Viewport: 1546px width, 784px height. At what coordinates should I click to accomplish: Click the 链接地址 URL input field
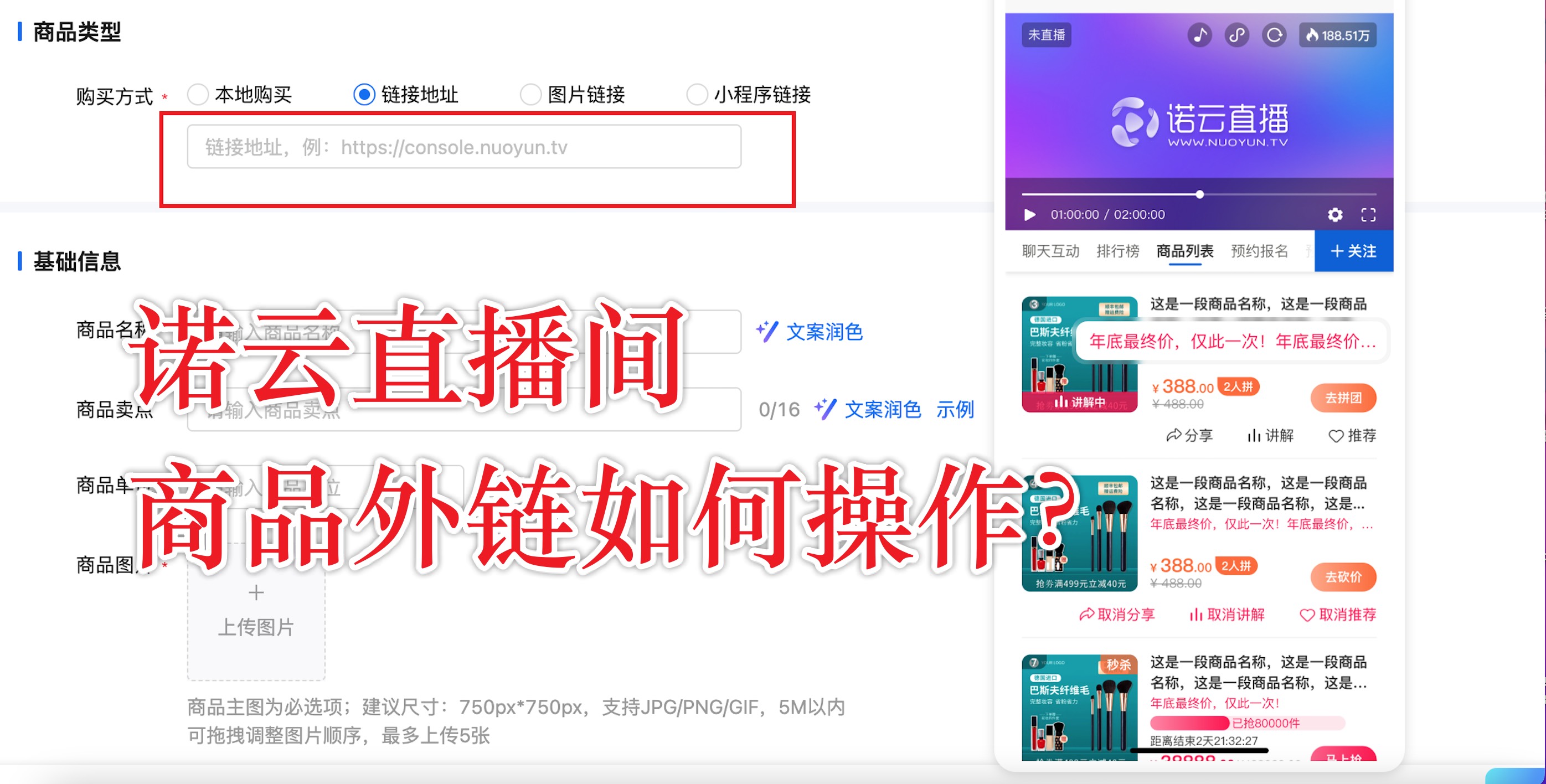463,147
